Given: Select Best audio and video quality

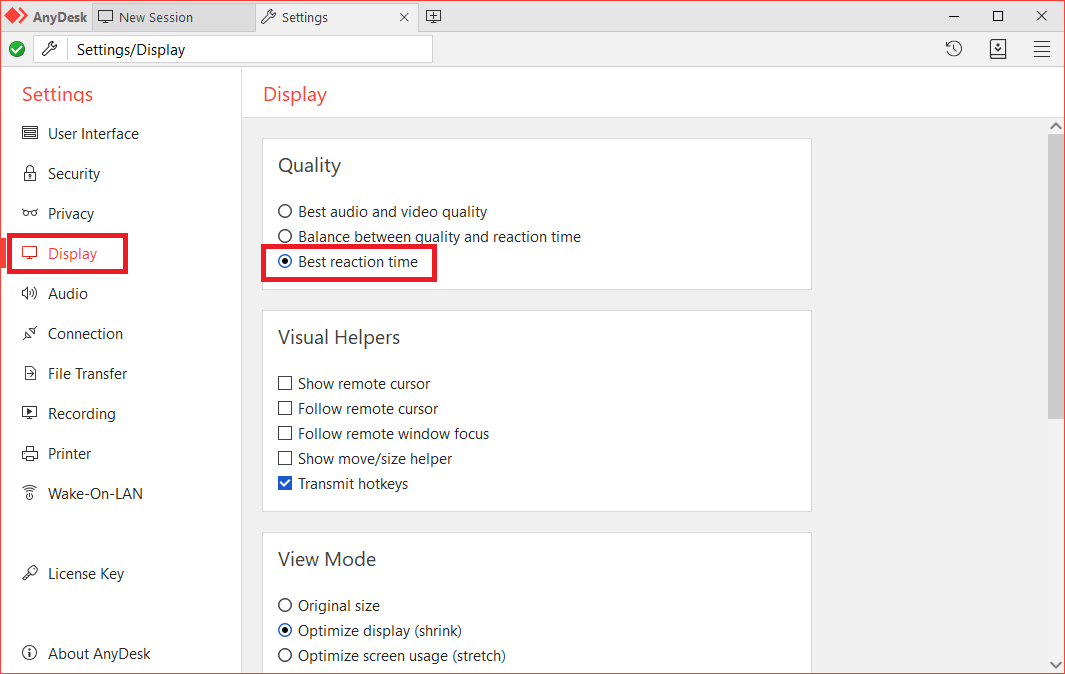Looking at the screenshot, I should pyautogui.click(x=286, y=212).
